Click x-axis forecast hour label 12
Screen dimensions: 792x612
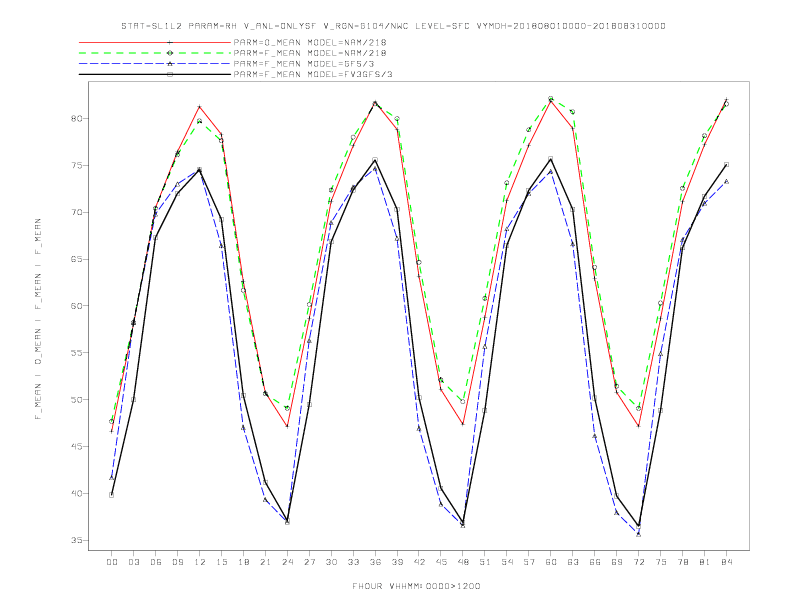(200, 562)
